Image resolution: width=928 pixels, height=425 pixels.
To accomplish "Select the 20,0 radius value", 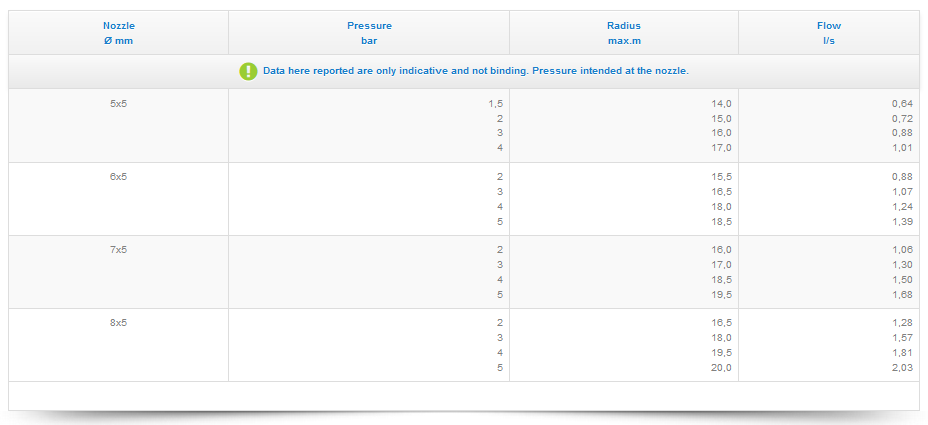I will pos(722,367).
